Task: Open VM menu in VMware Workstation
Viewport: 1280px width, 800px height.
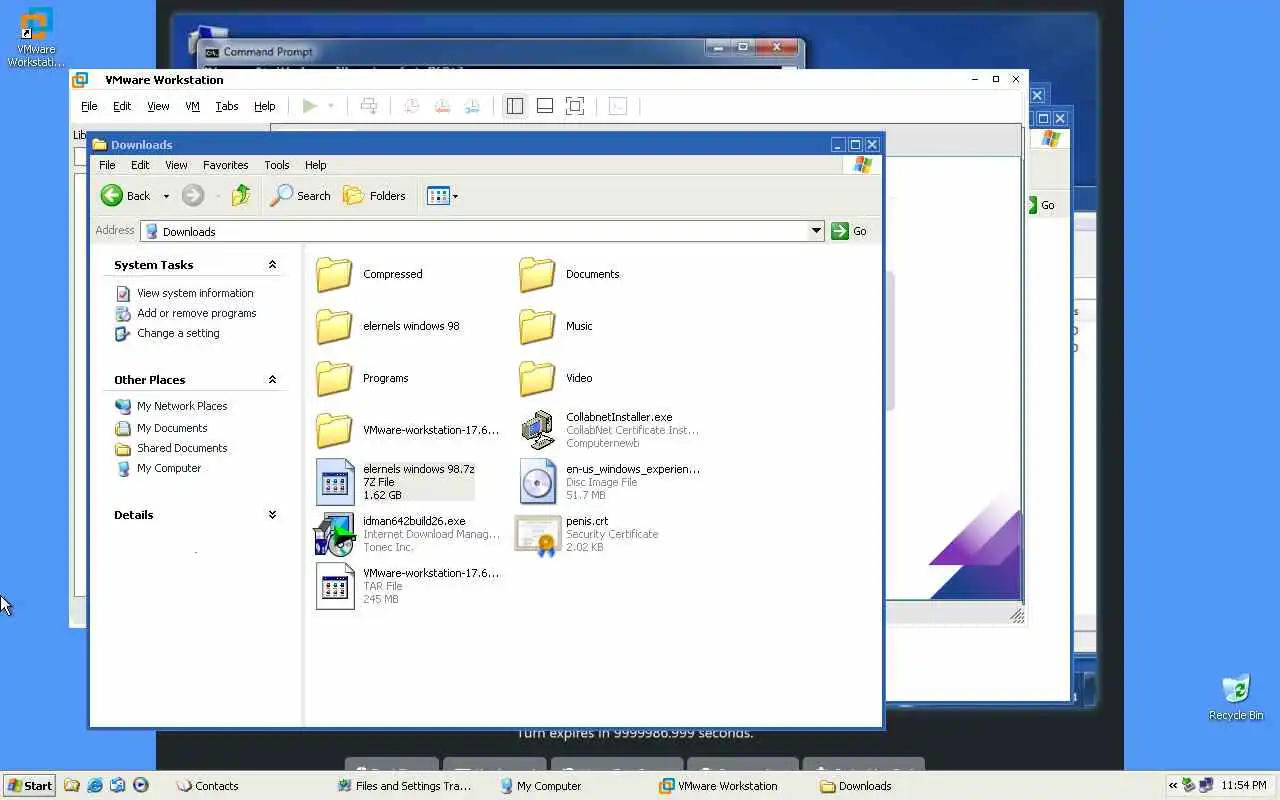Action: [192, 106]
